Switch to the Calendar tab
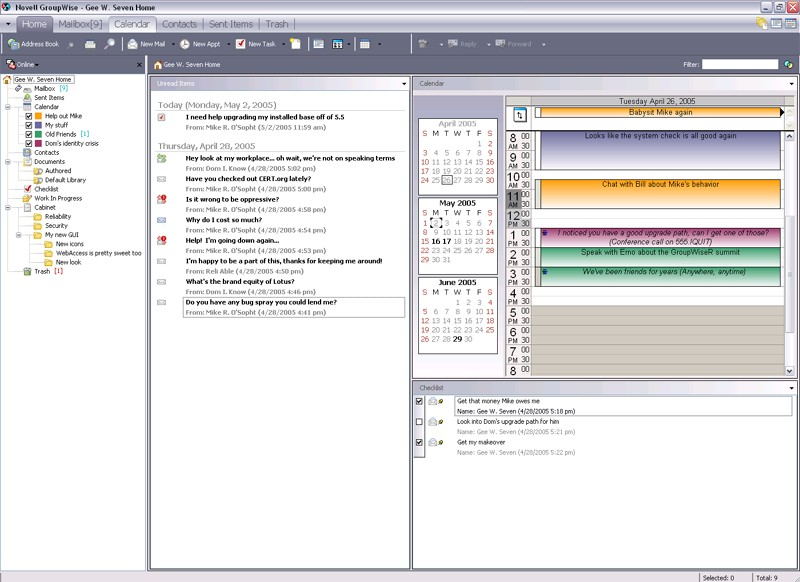 pyautogui.click(x=132, y=24)
